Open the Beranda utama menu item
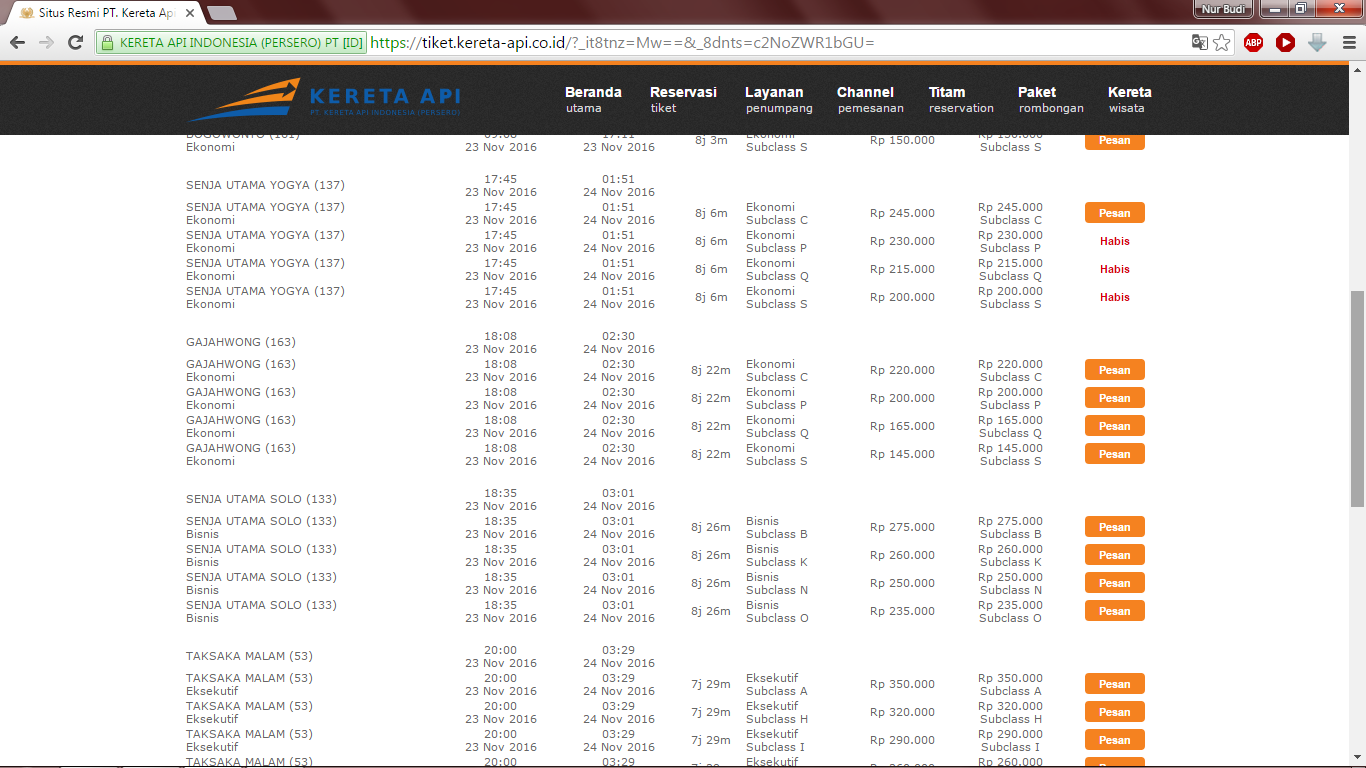Screen dimensions: 1366x768 point(592,99)
